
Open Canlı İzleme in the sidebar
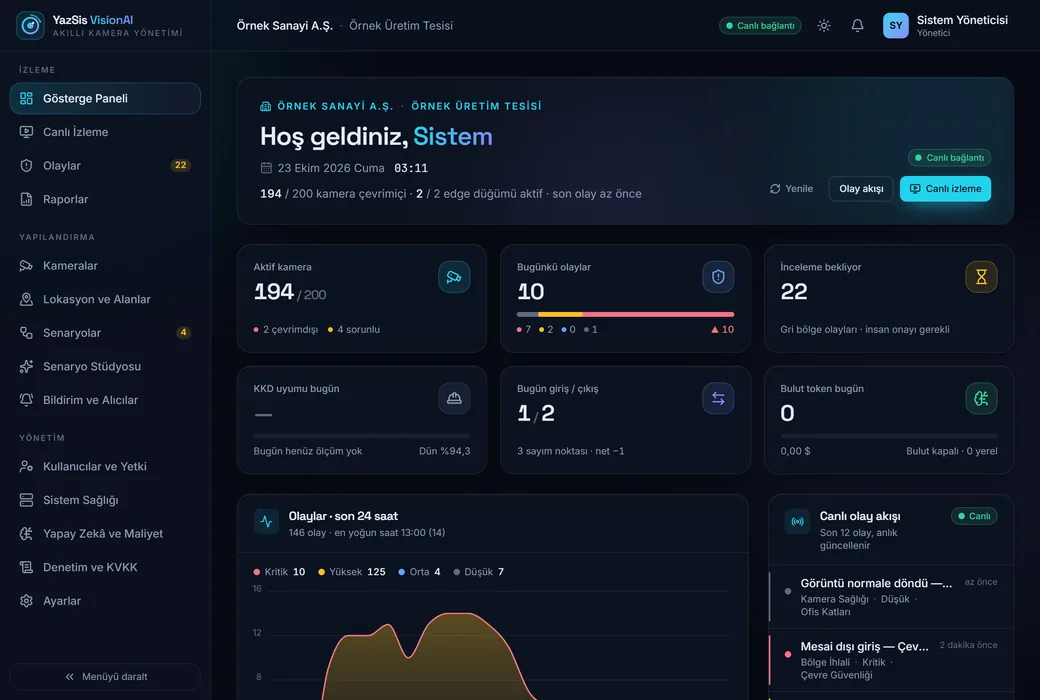tap(105, 132)
